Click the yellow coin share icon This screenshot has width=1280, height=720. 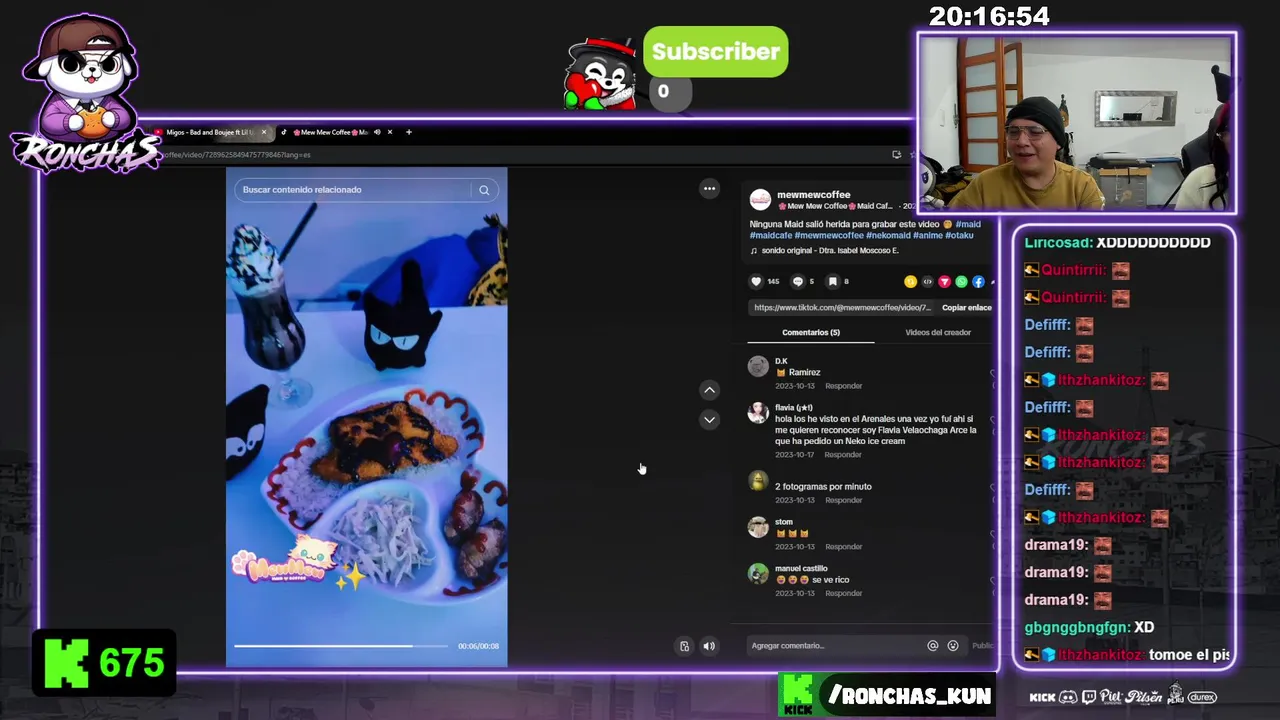point(910,282)
